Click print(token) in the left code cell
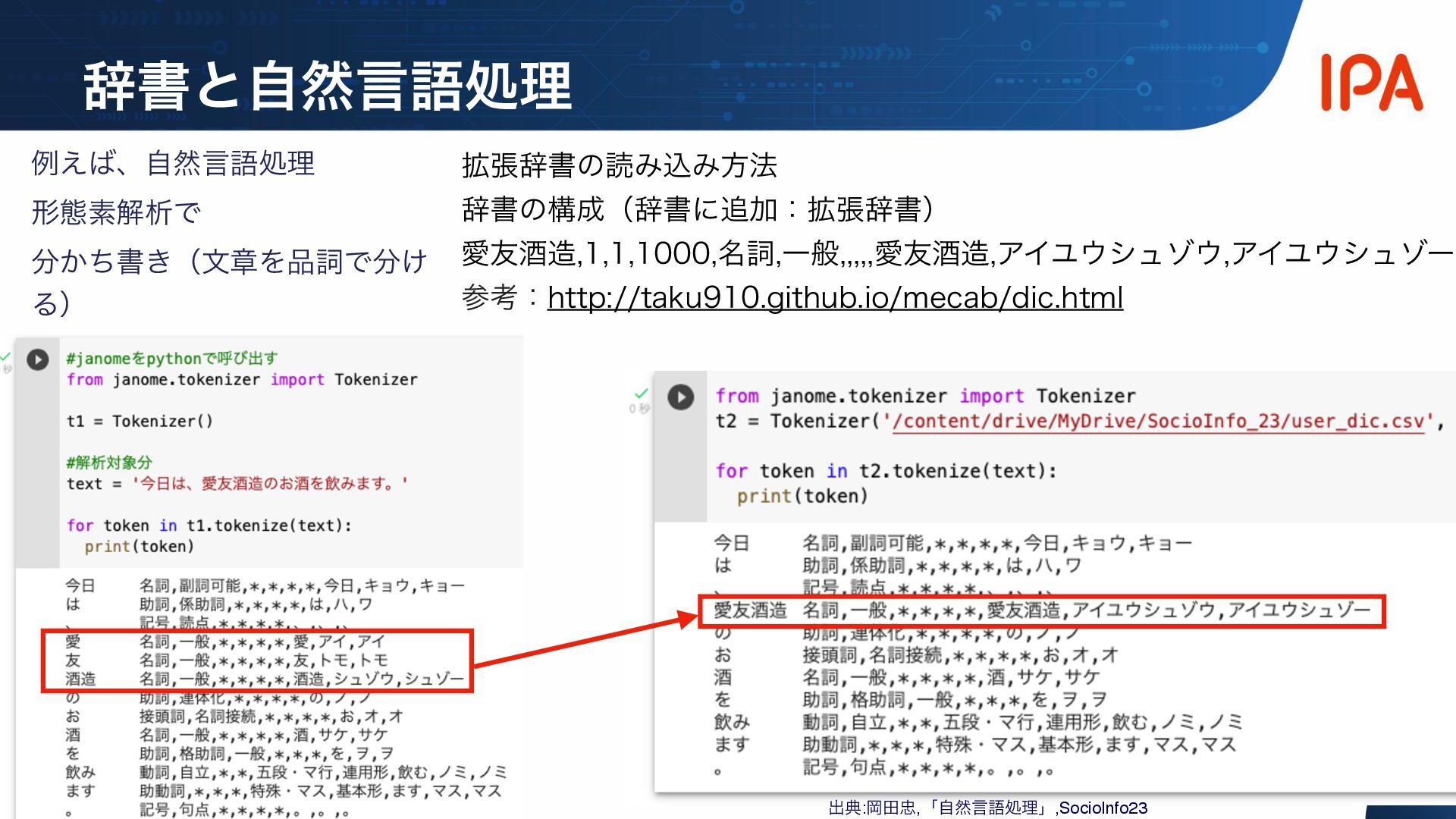 tap(140, 547)
